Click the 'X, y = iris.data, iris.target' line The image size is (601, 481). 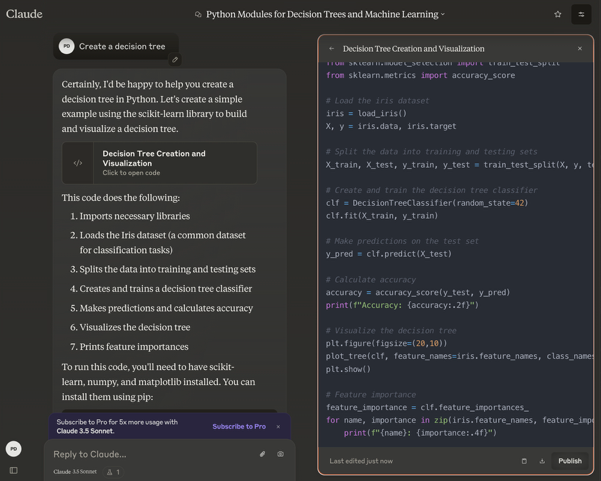coord(391,126)
